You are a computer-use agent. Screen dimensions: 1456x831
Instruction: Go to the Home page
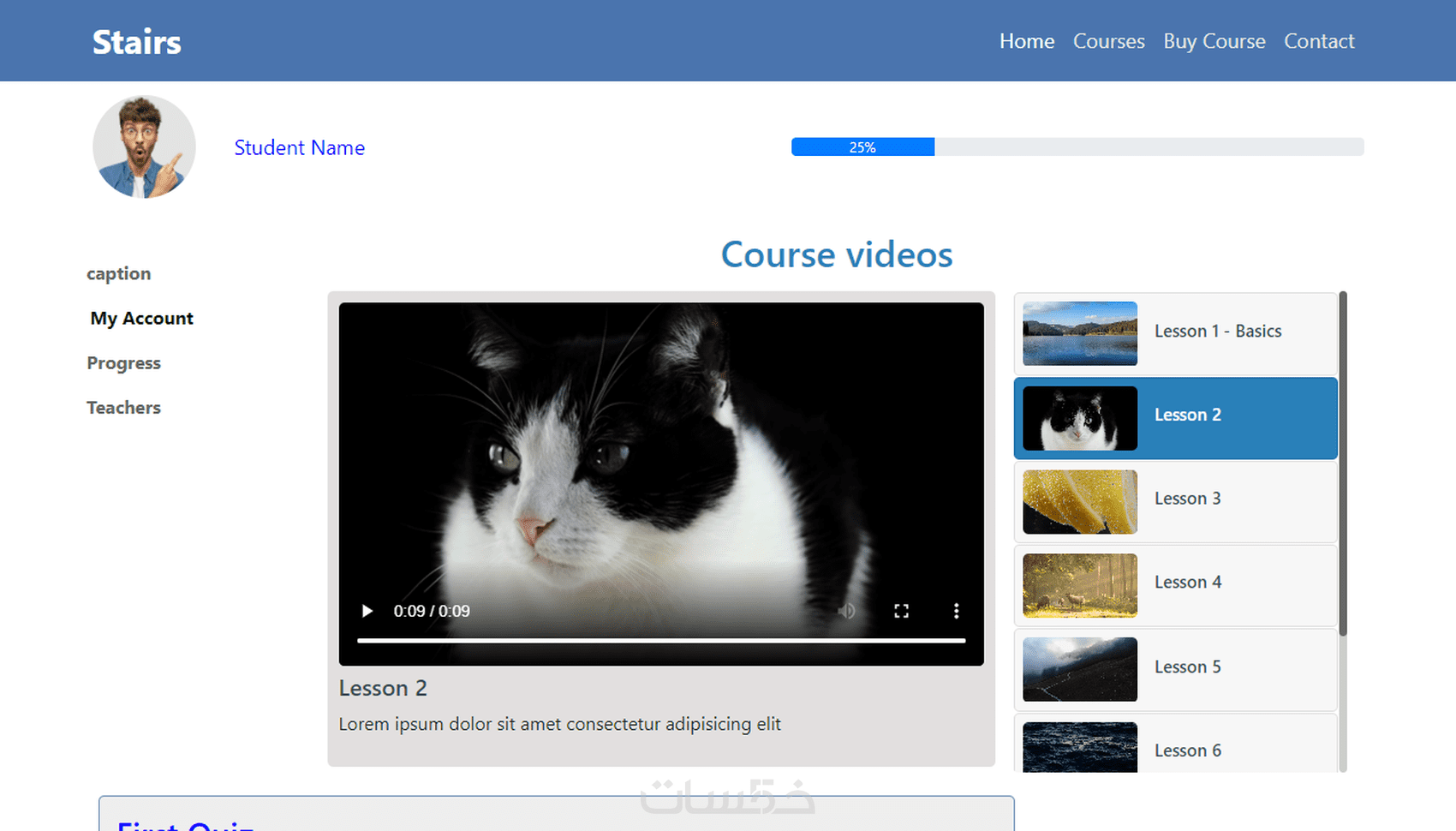1027,41
